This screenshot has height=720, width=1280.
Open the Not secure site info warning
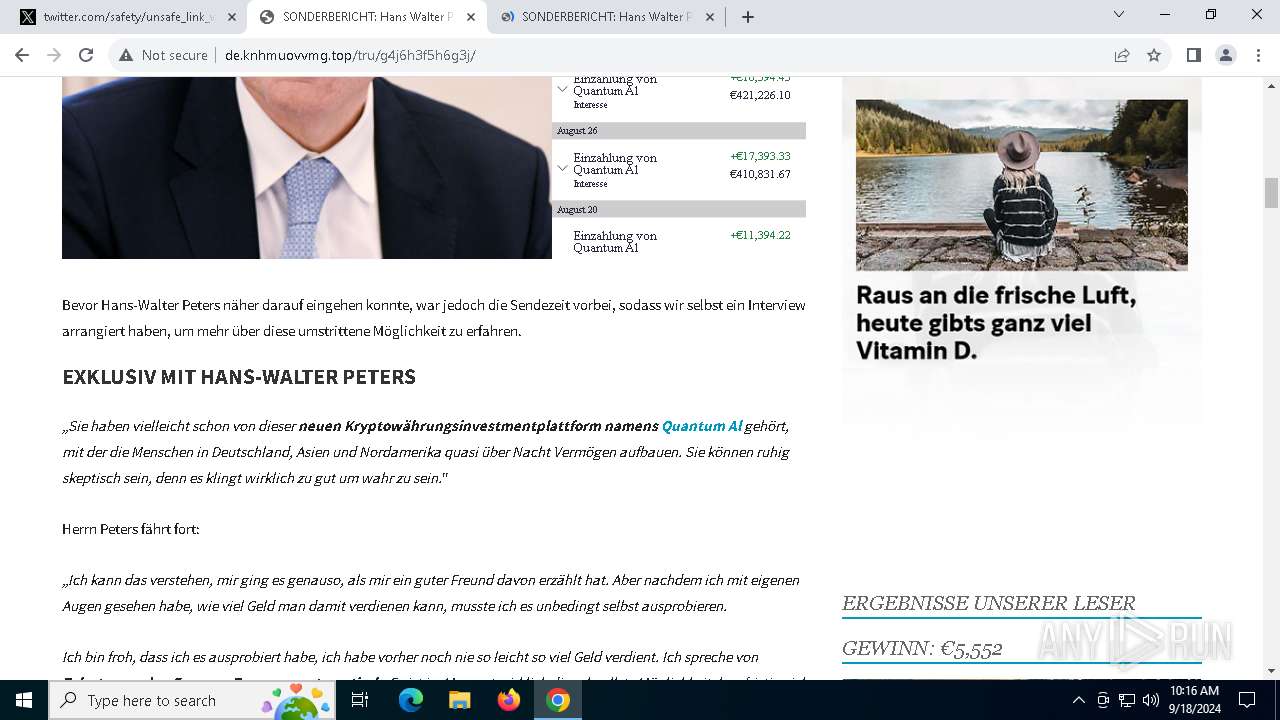tap(163, 55)
